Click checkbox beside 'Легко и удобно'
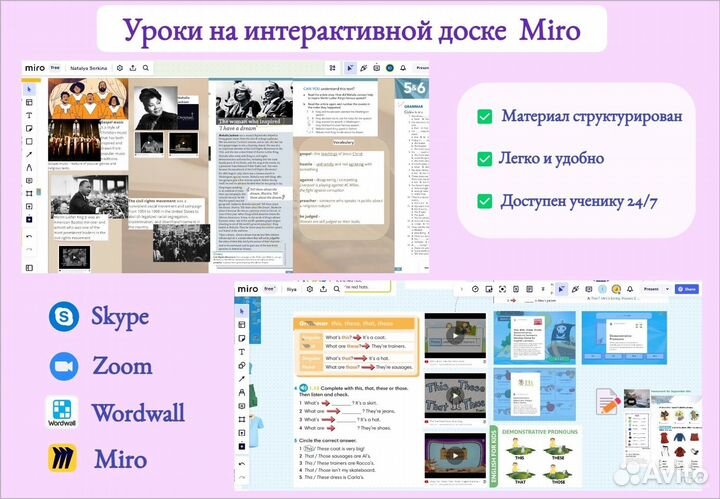 click(x=484, y=159)
